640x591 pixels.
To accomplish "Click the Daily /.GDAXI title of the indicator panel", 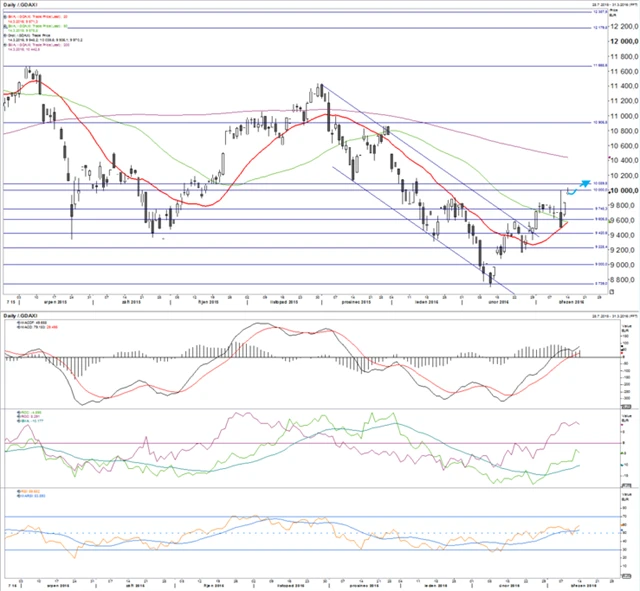I will pos(22,315).
